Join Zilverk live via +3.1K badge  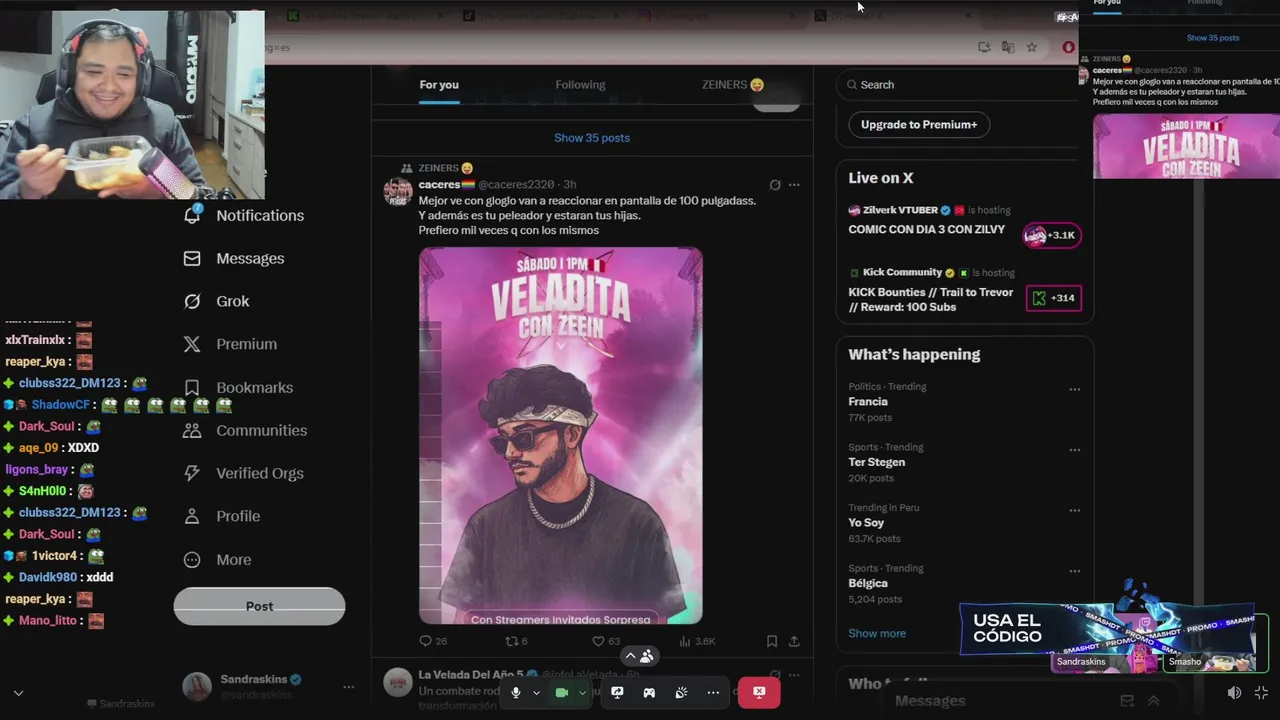click(1052, 235)
